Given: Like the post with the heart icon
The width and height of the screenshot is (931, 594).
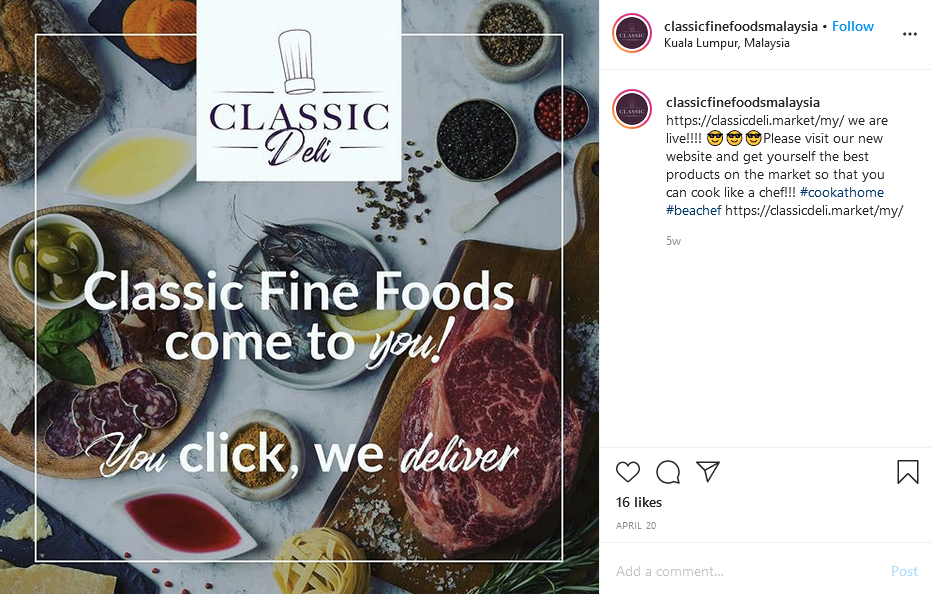Looking at the screenshot, I should (628, 472).
